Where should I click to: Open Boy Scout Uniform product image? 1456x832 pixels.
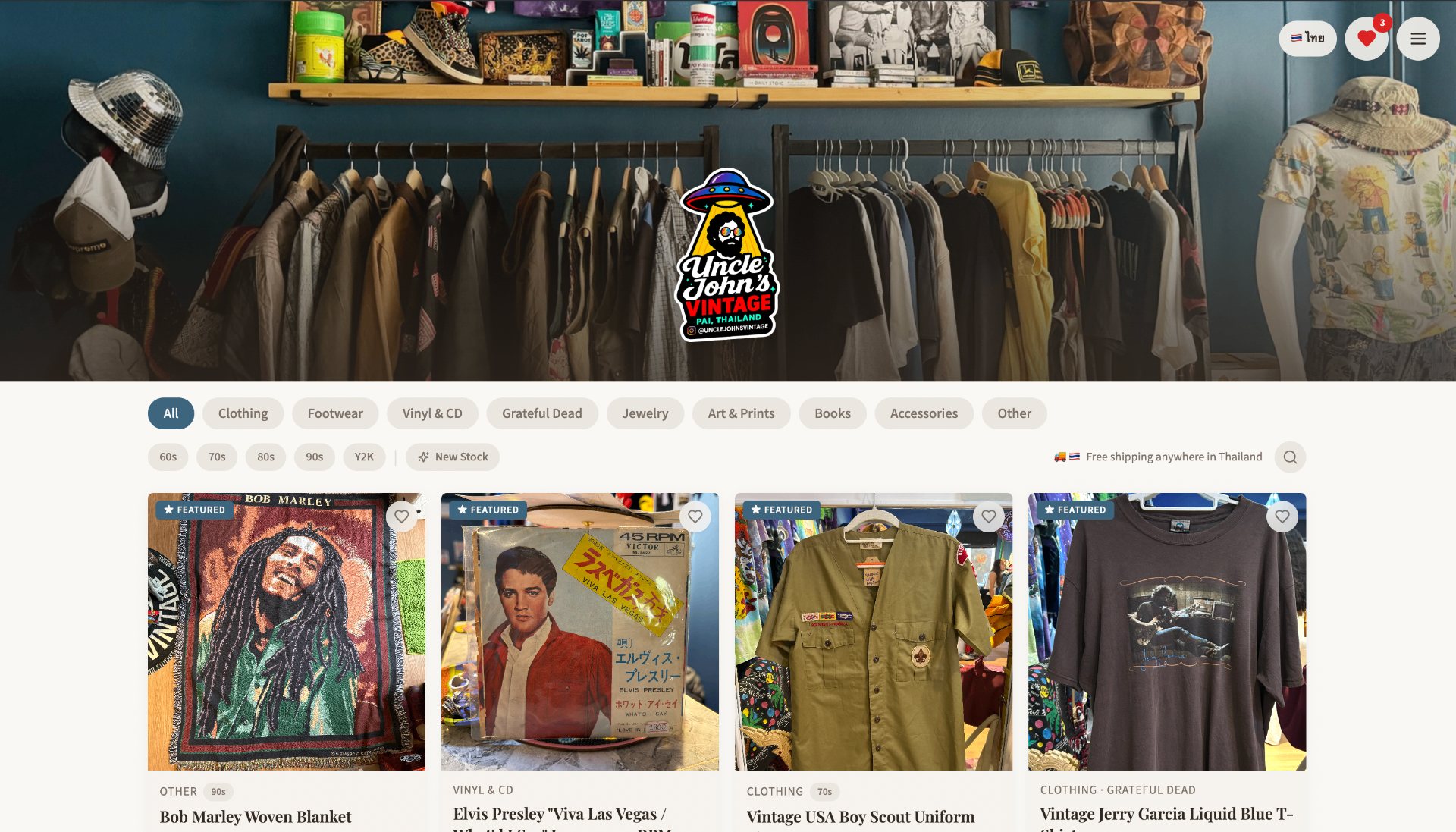coord(874,632)
